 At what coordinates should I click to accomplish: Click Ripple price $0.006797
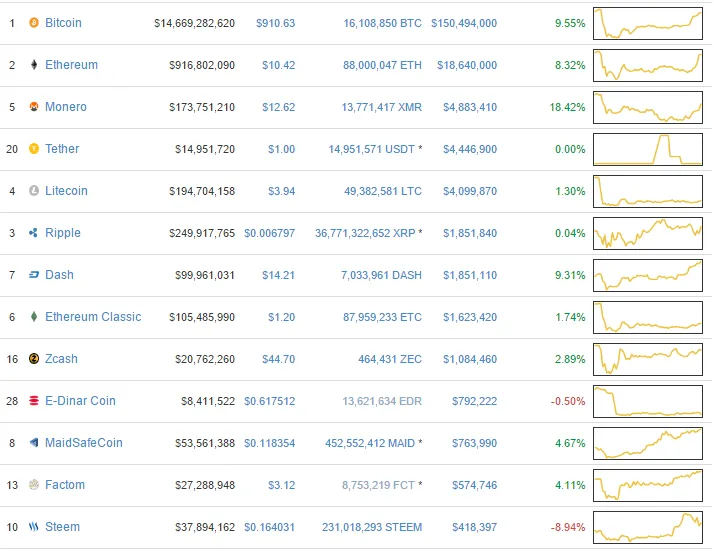270,233
